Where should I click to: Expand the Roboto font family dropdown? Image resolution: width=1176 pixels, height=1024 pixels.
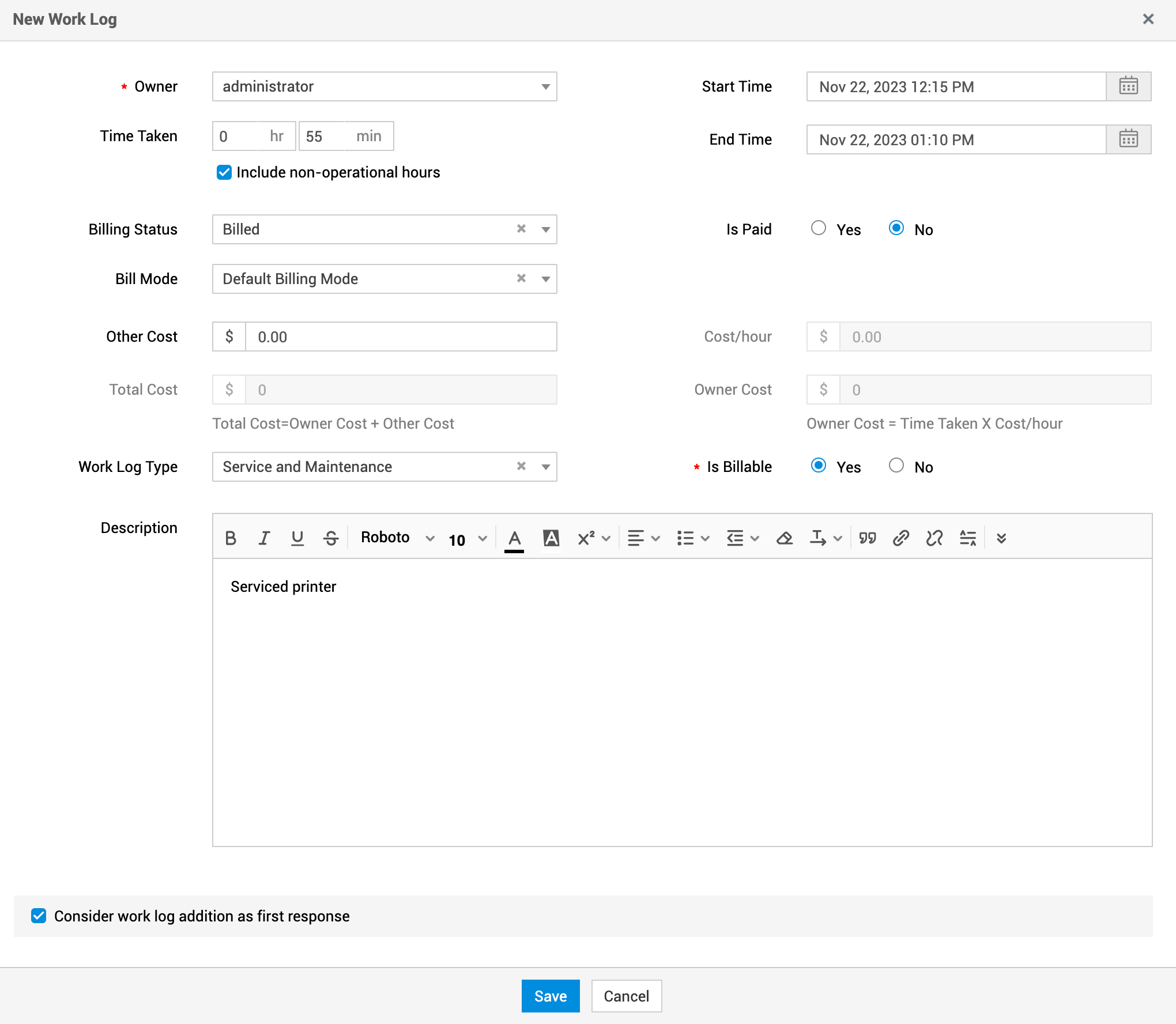tap(397, 538)
